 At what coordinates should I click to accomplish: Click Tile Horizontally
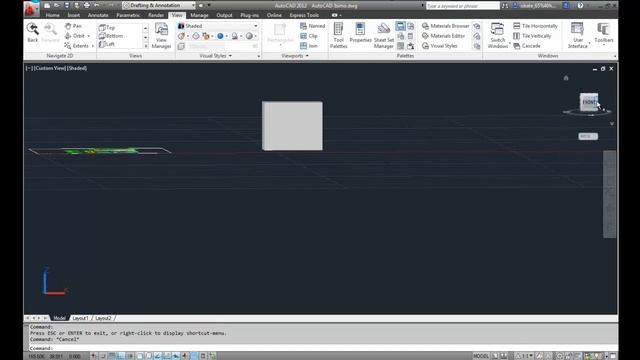tap(535, 26)
